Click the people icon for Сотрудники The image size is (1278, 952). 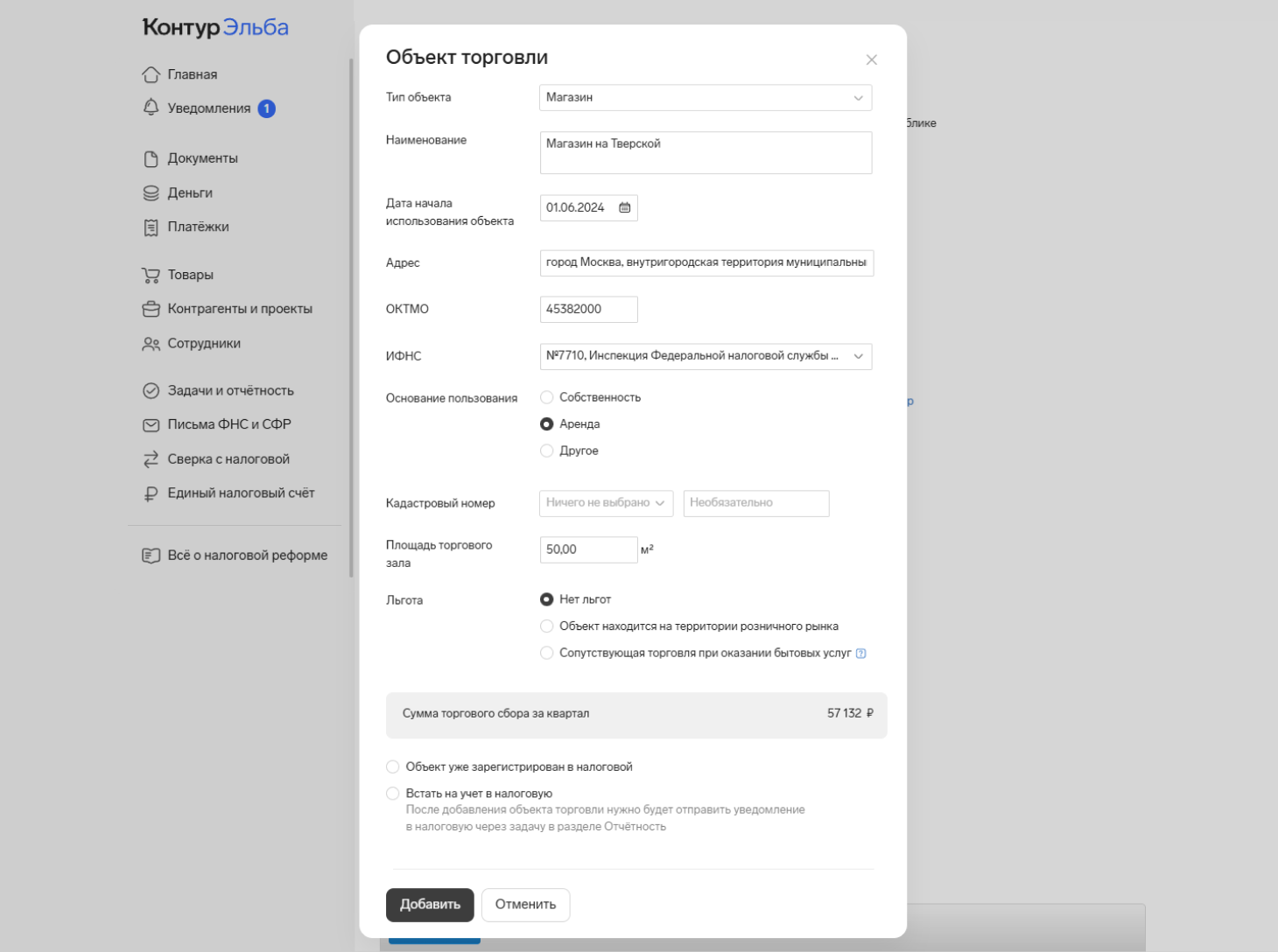151,344
